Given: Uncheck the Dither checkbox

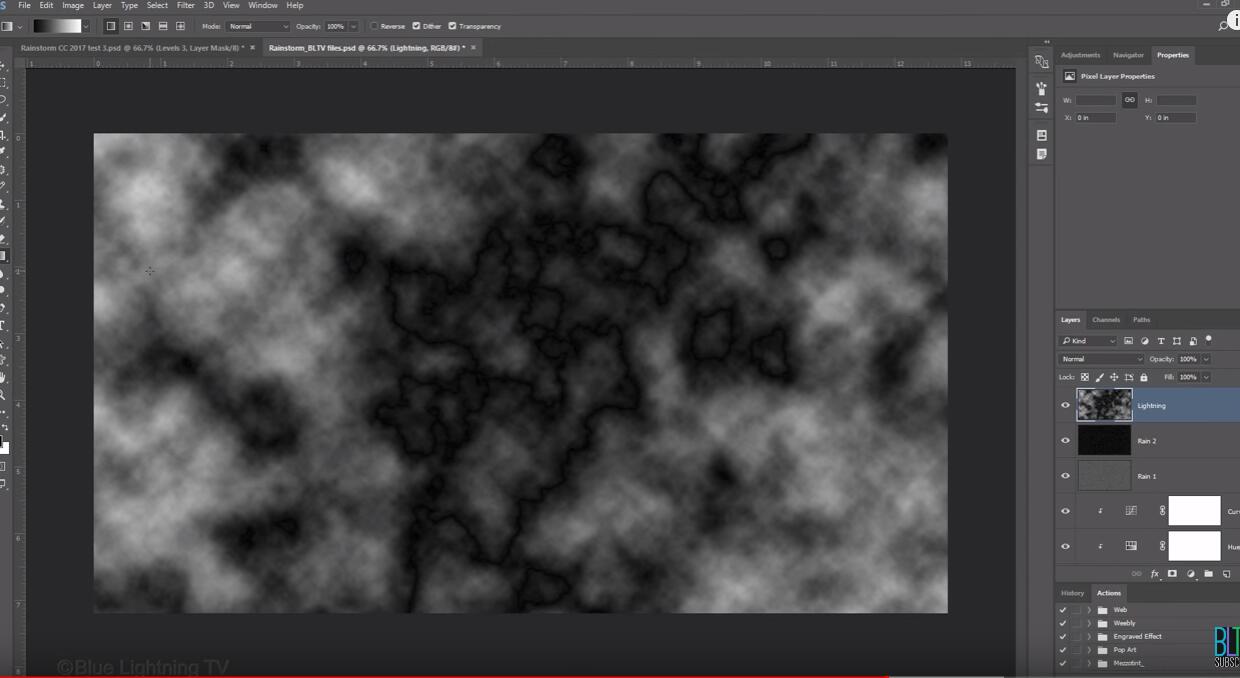Looking at the screenshot, I should [416, 26].
